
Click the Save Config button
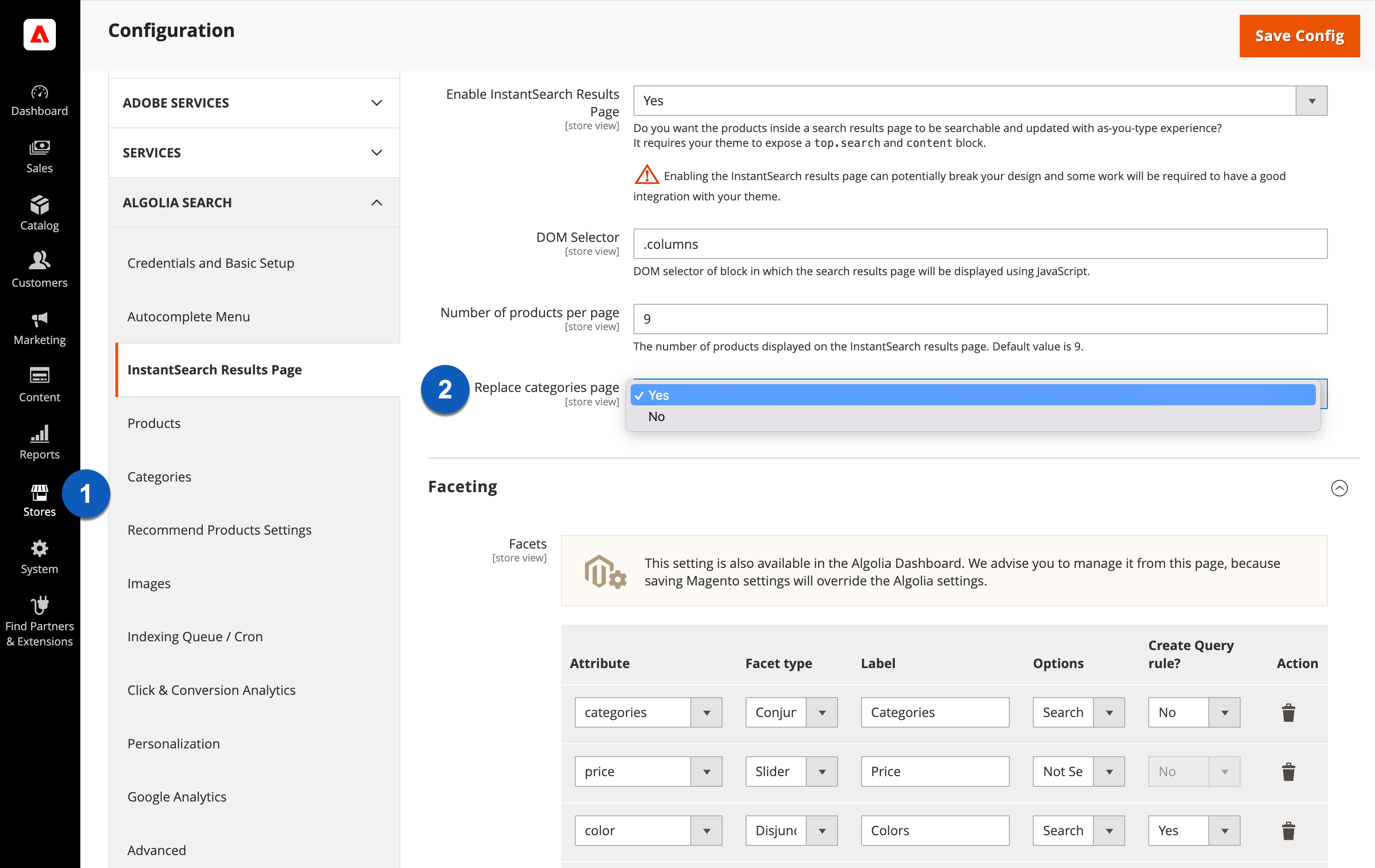pyautogui.click(x=1299, y=36)
